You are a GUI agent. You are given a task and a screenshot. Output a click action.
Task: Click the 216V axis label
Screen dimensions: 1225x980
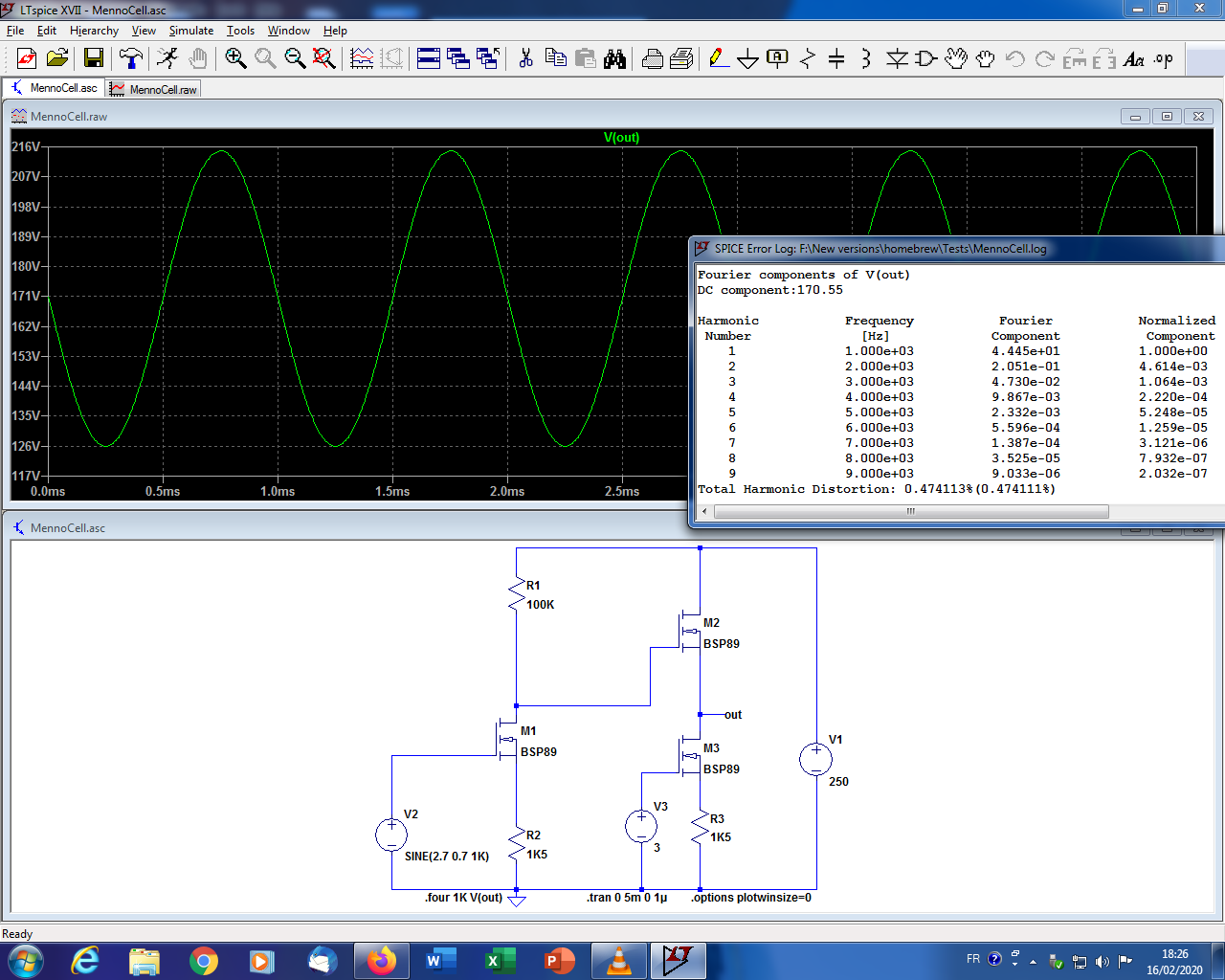click(x=26, y=146)
